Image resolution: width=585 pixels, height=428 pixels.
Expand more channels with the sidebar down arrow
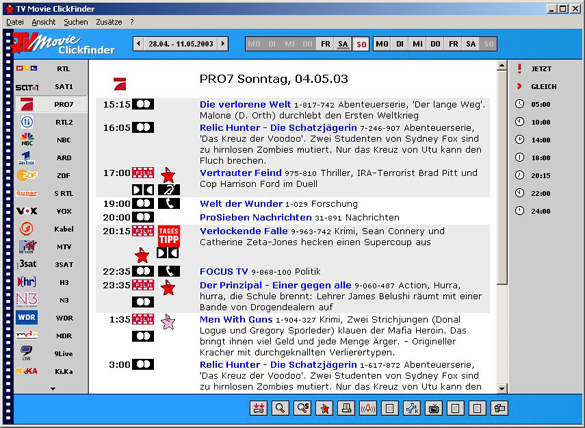[x=53, y=388]
